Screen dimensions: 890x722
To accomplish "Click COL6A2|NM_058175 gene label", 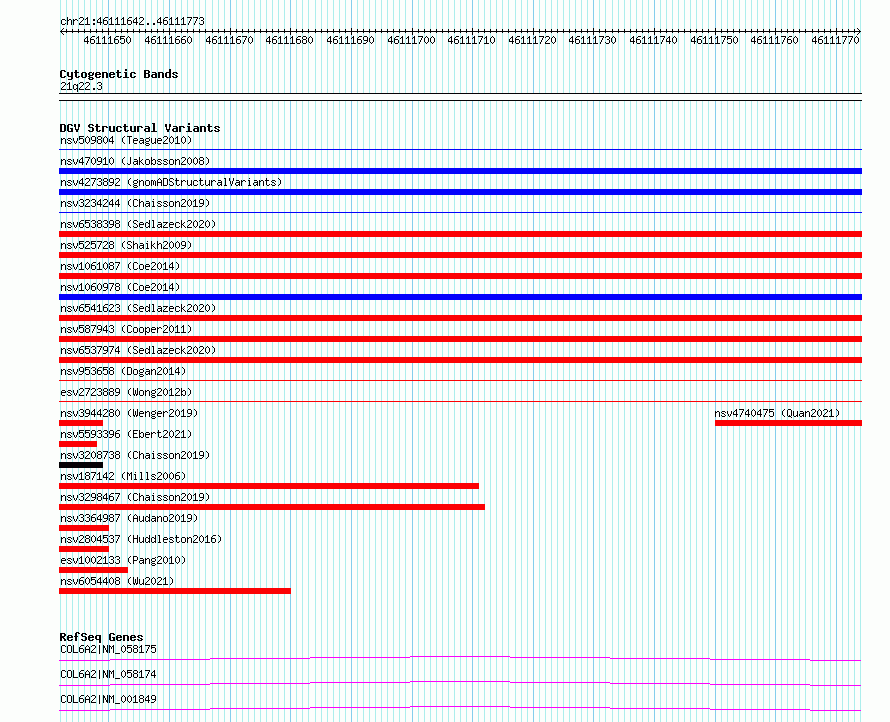I will pyautogui.click(x=108, y=649).
